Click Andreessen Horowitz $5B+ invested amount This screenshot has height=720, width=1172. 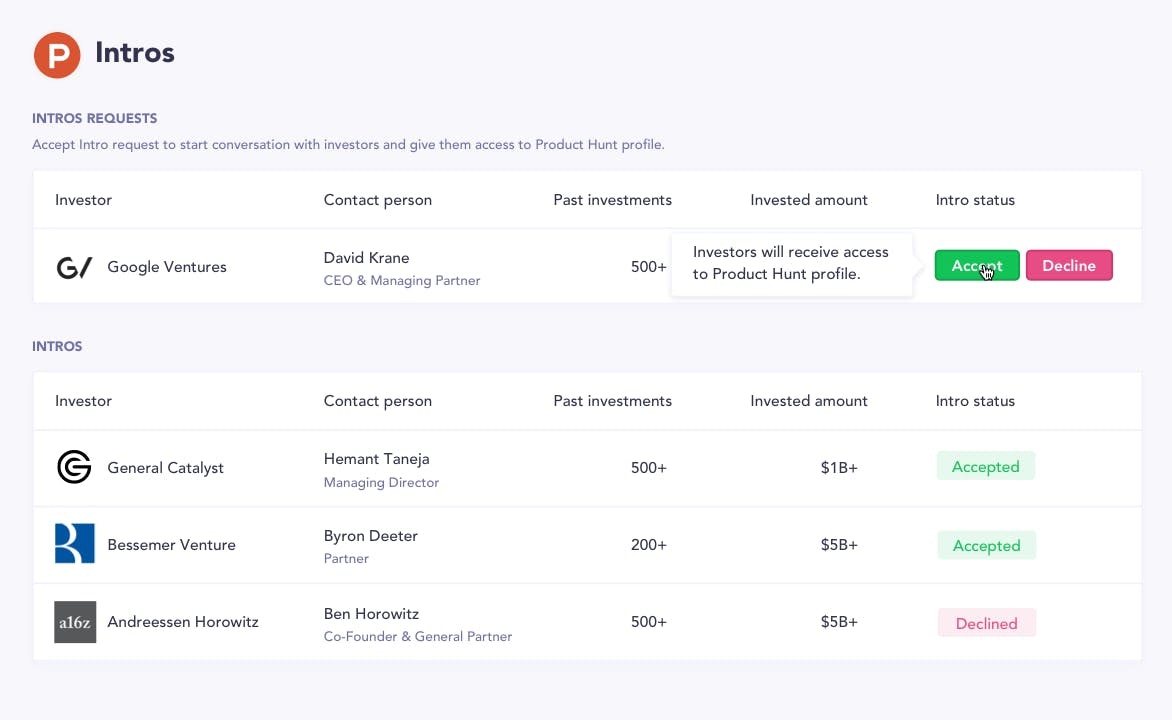[x=839, y=622]
